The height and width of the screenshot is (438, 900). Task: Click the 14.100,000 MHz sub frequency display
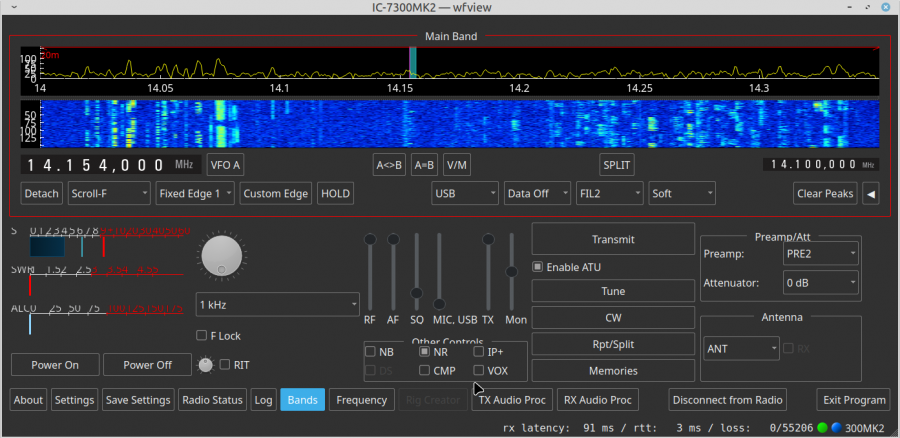(821, 164)
